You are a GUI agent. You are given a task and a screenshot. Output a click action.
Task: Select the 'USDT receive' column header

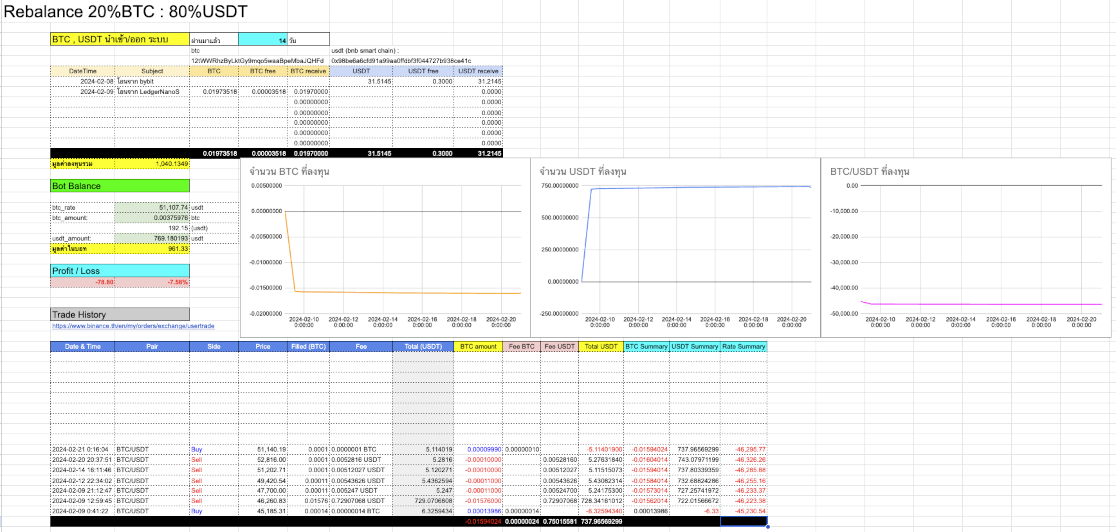478,71
